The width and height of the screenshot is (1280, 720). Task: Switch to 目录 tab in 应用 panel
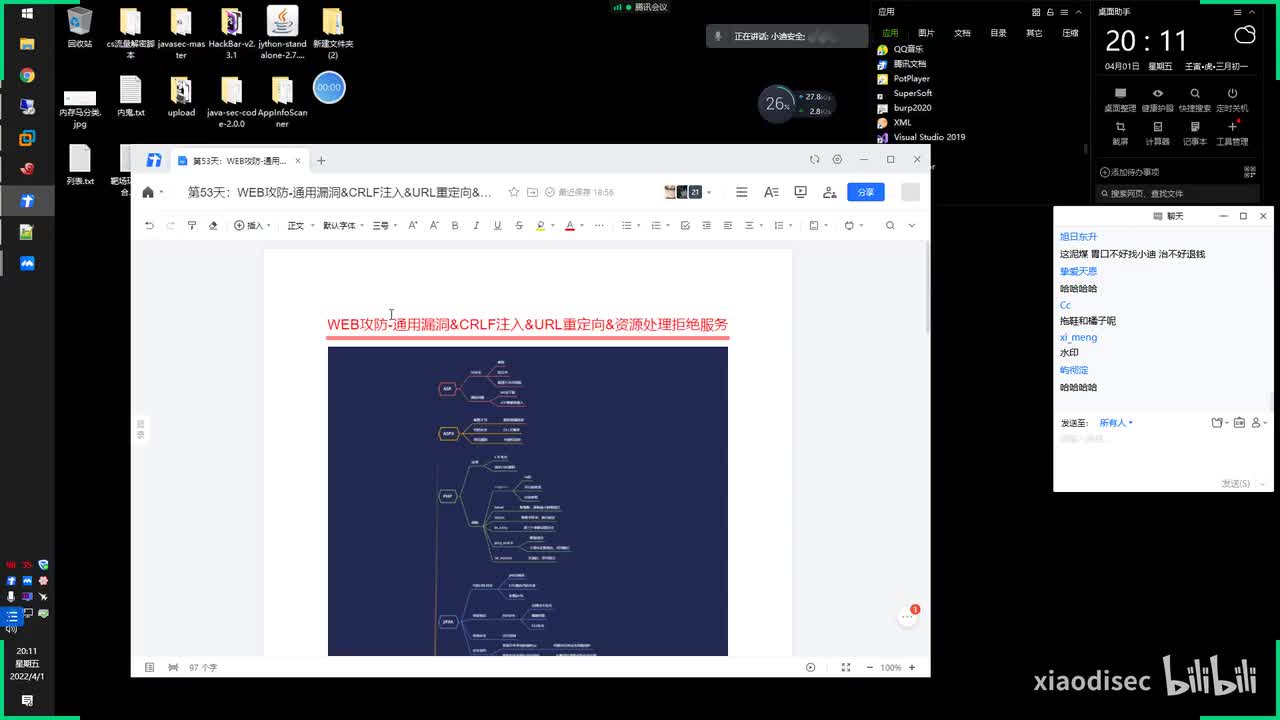[998, 33]
